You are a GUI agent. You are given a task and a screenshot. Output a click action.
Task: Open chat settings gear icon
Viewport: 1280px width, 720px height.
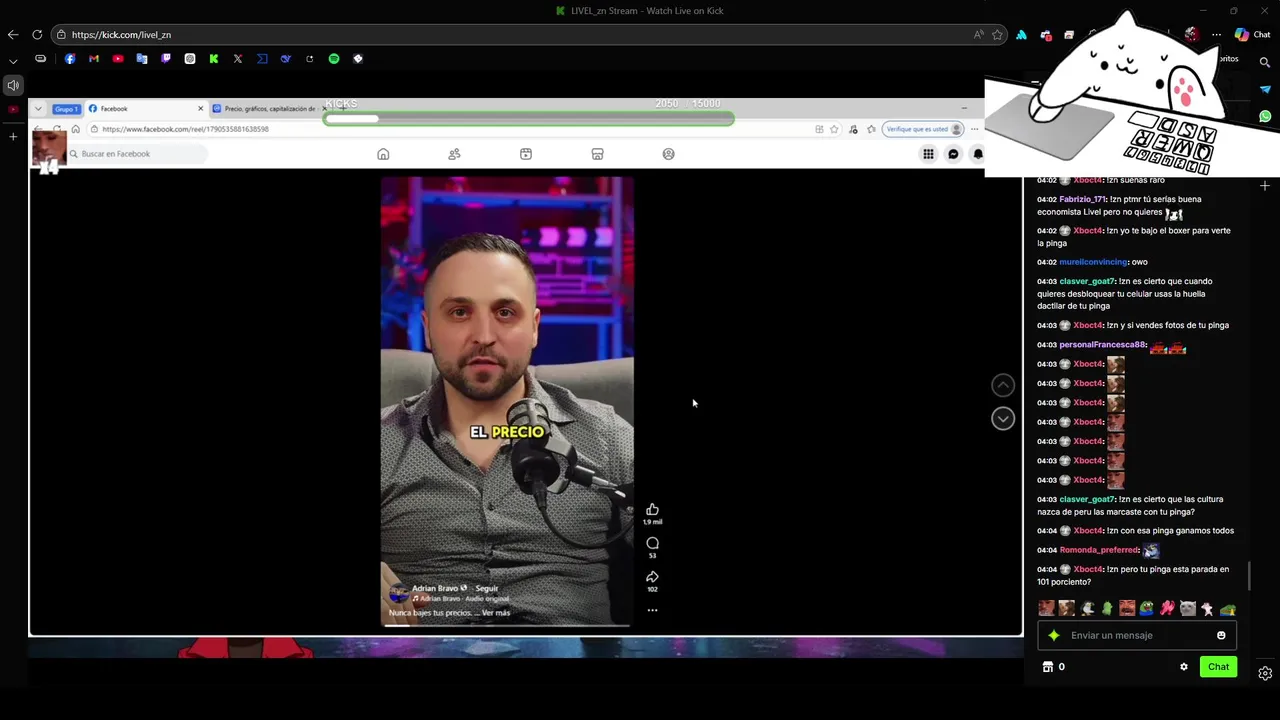[x=1184, y=667]
